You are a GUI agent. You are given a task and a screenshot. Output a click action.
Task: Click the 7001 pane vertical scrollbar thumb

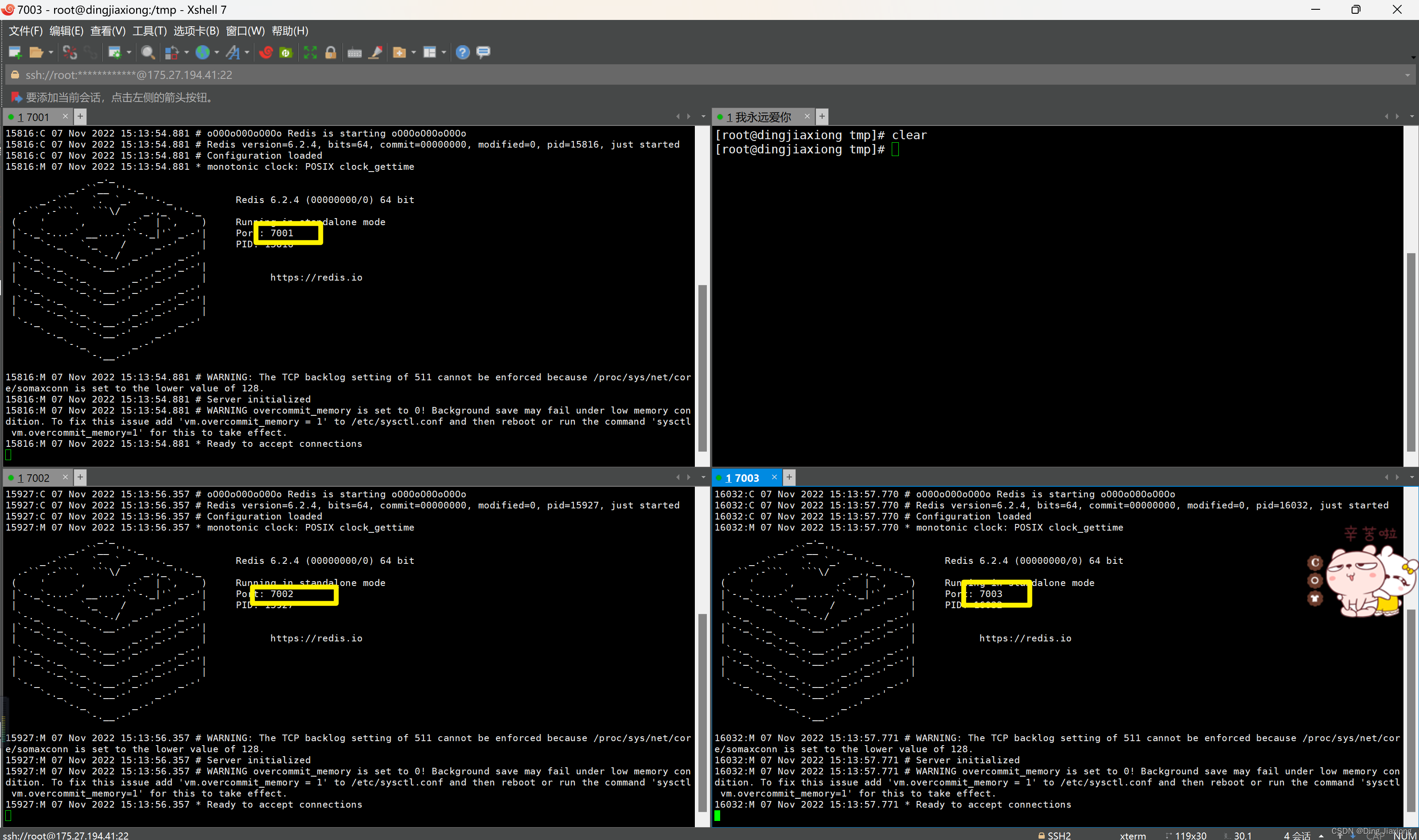point(702,368)
